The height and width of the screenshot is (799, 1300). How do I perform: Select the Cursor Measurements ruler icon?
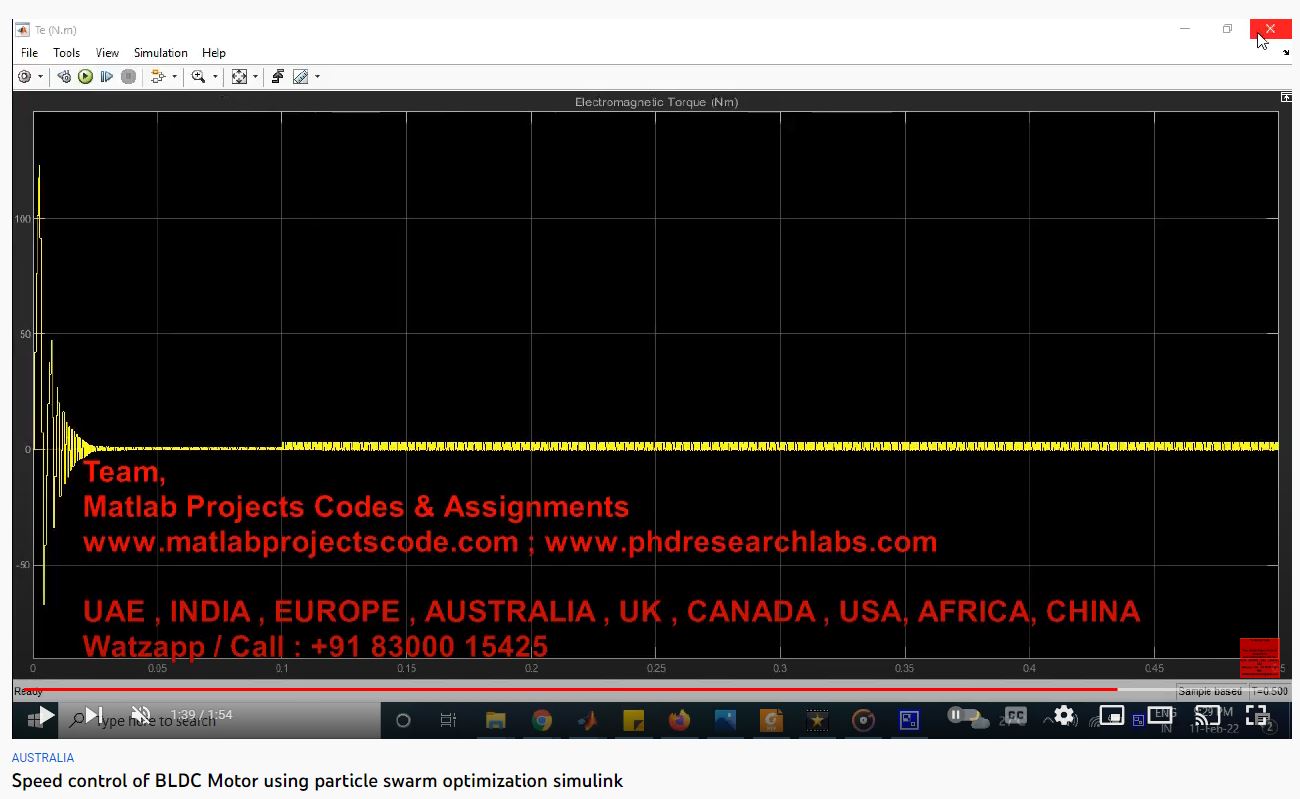point(300,77)
